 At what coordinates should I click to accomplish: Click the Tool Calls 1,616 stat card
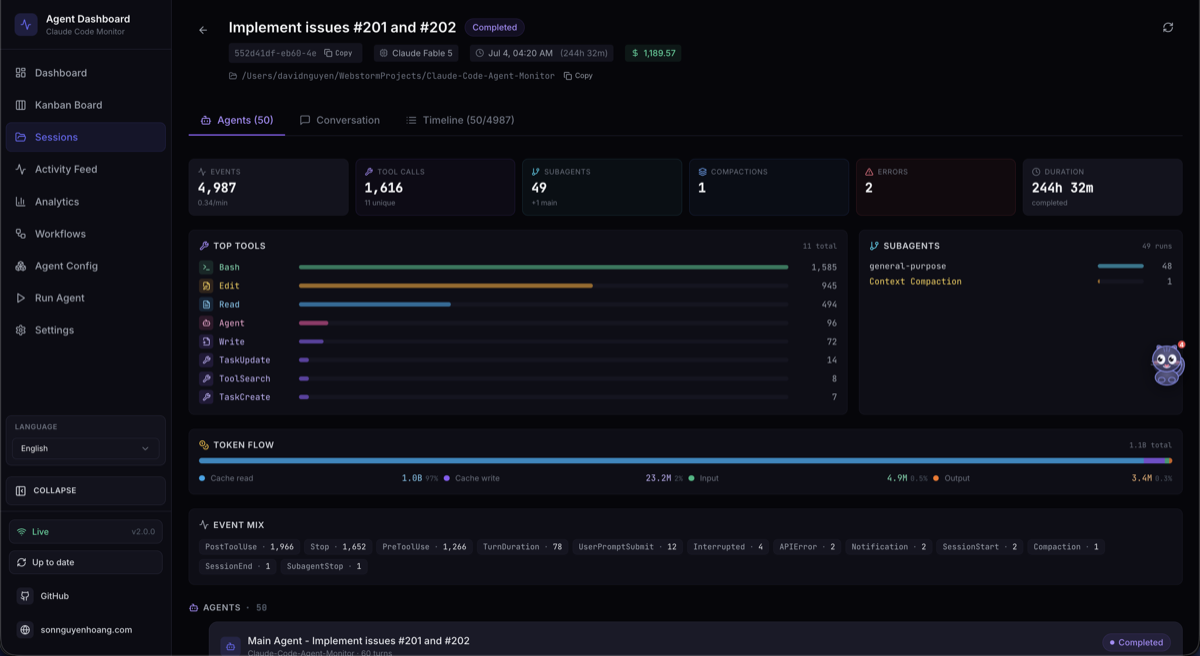pos(435,187)
